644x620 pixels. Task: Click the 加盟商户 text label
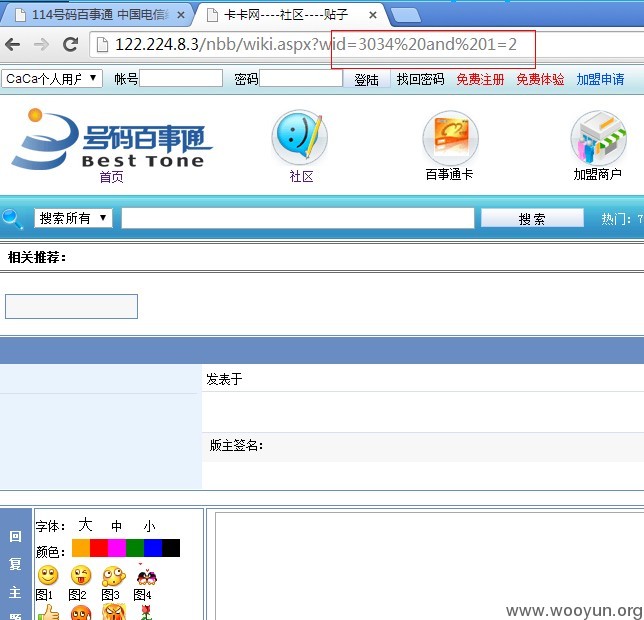(598, 174)
